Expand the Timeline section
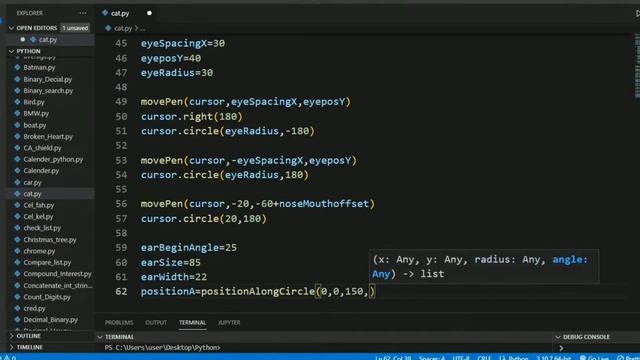This screenshot has width=640, height=360. (x=29, y=347)
